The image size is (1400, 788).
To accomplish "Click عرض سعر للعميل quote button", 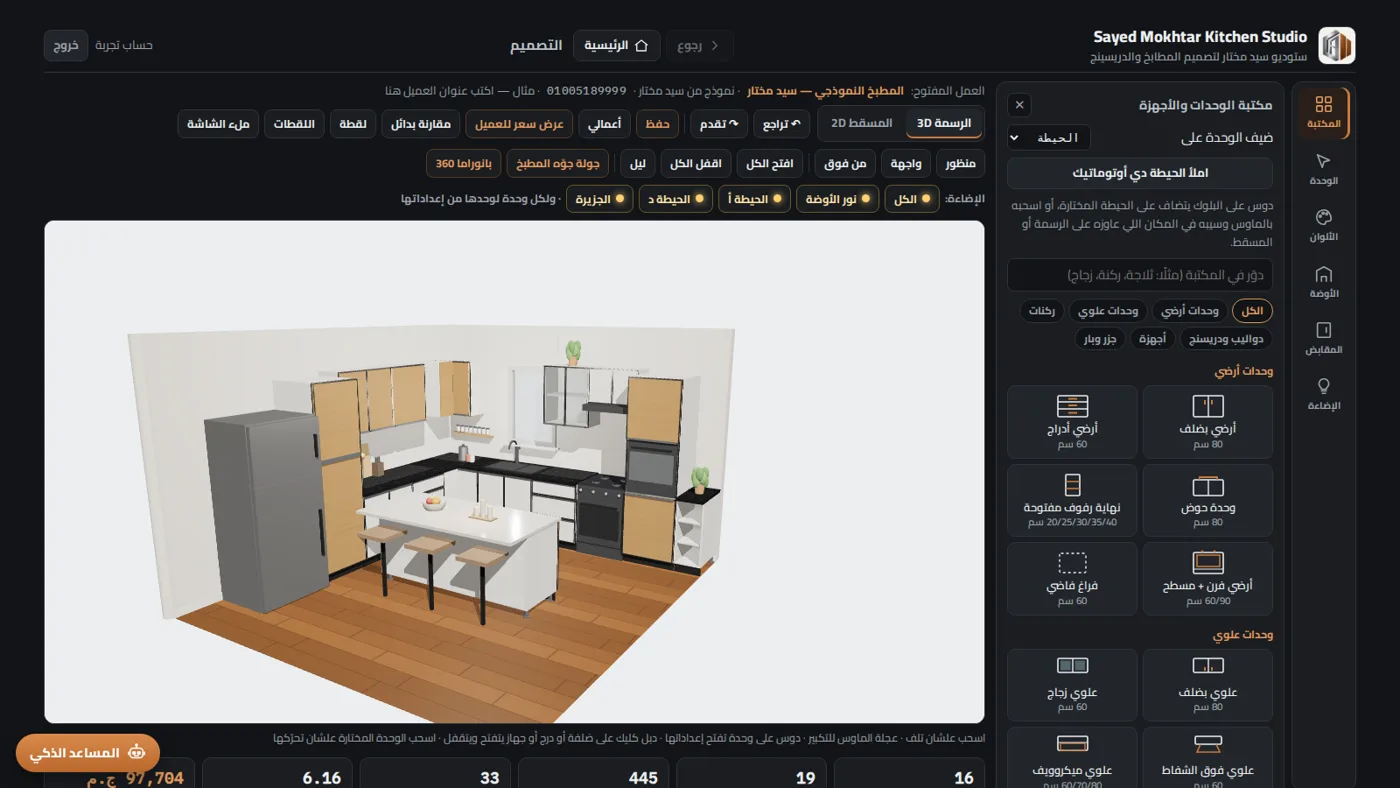I will [x=520, y=125].
